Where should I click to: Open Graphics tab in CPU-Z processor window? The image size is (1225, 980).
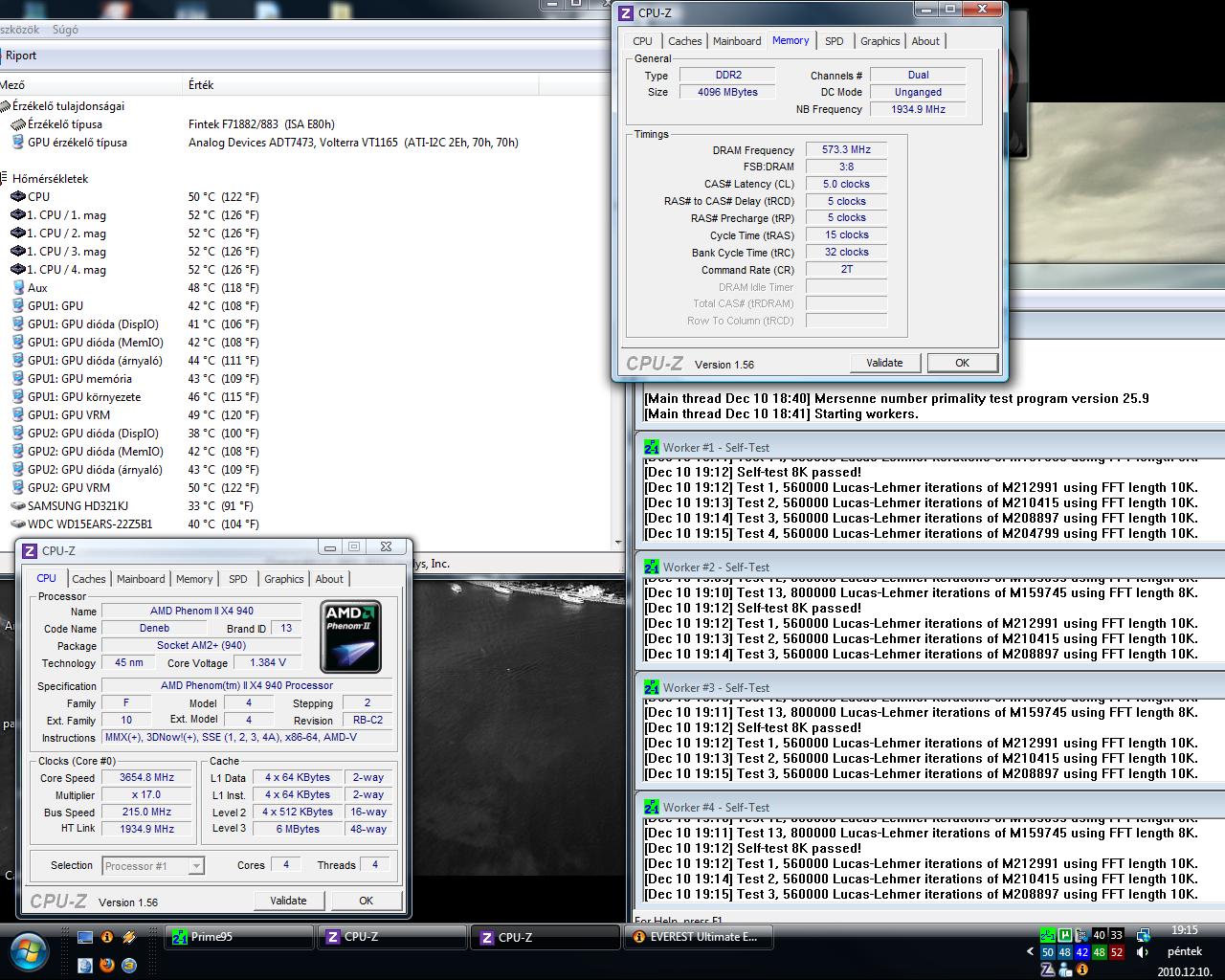[x=283, y=579]
